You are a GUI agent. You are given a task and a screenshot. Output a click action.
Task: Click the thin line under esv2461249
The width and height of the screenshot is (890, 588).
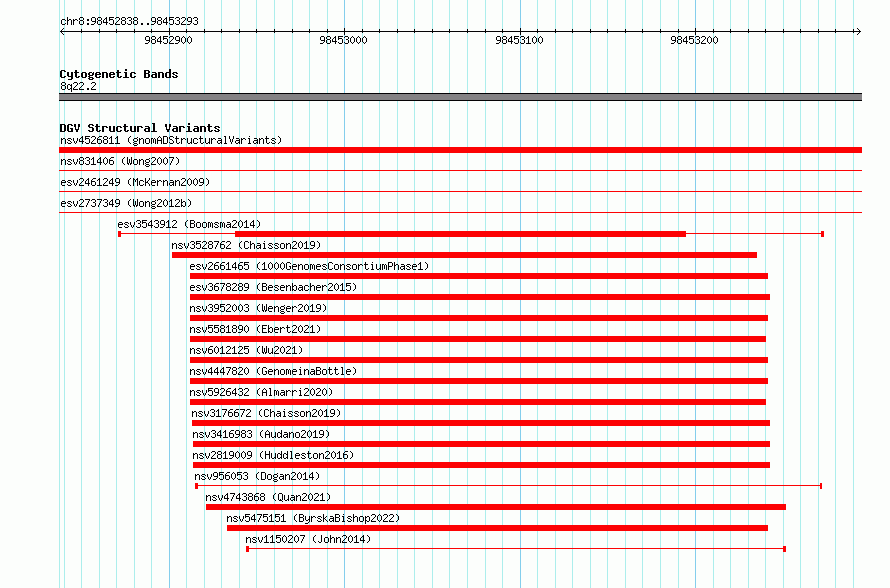[460, 191]
